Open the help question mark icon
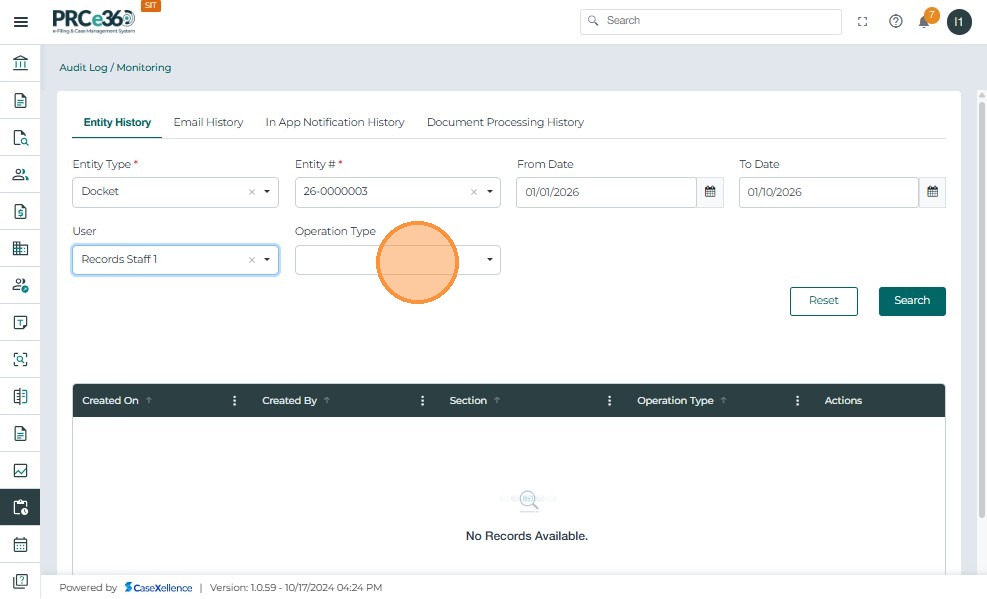The image size is (987, 599). 895,22
